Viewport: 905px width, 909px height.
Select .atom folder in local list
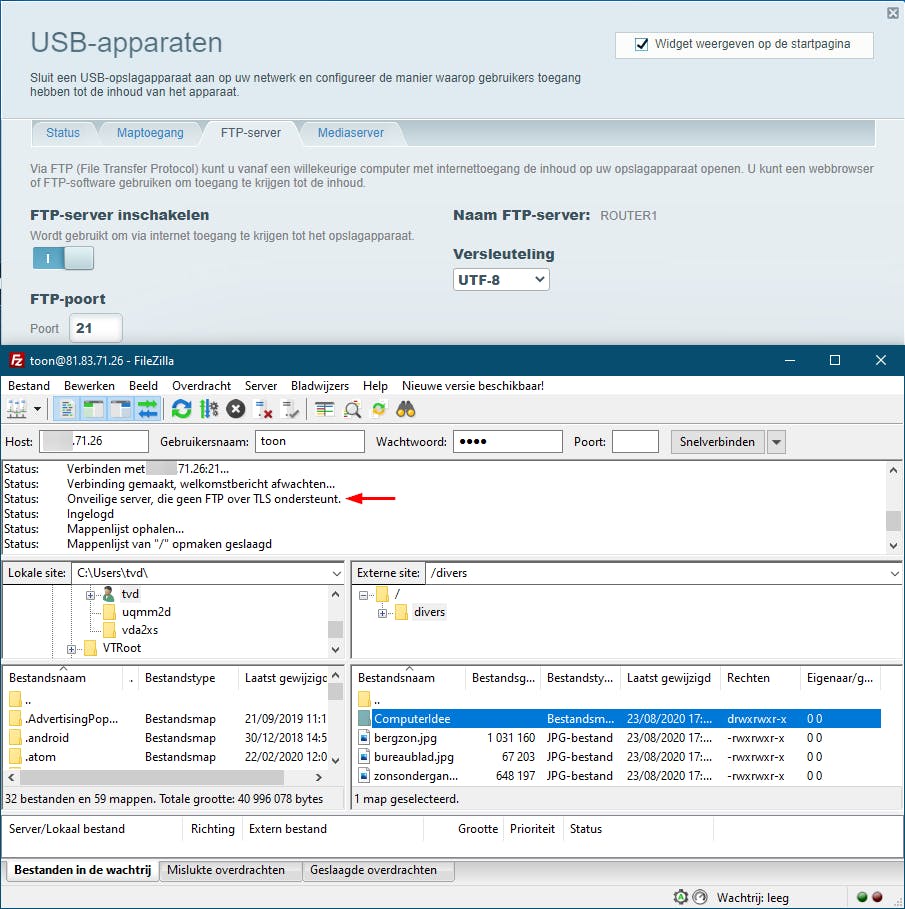click(x=40, y=757)
